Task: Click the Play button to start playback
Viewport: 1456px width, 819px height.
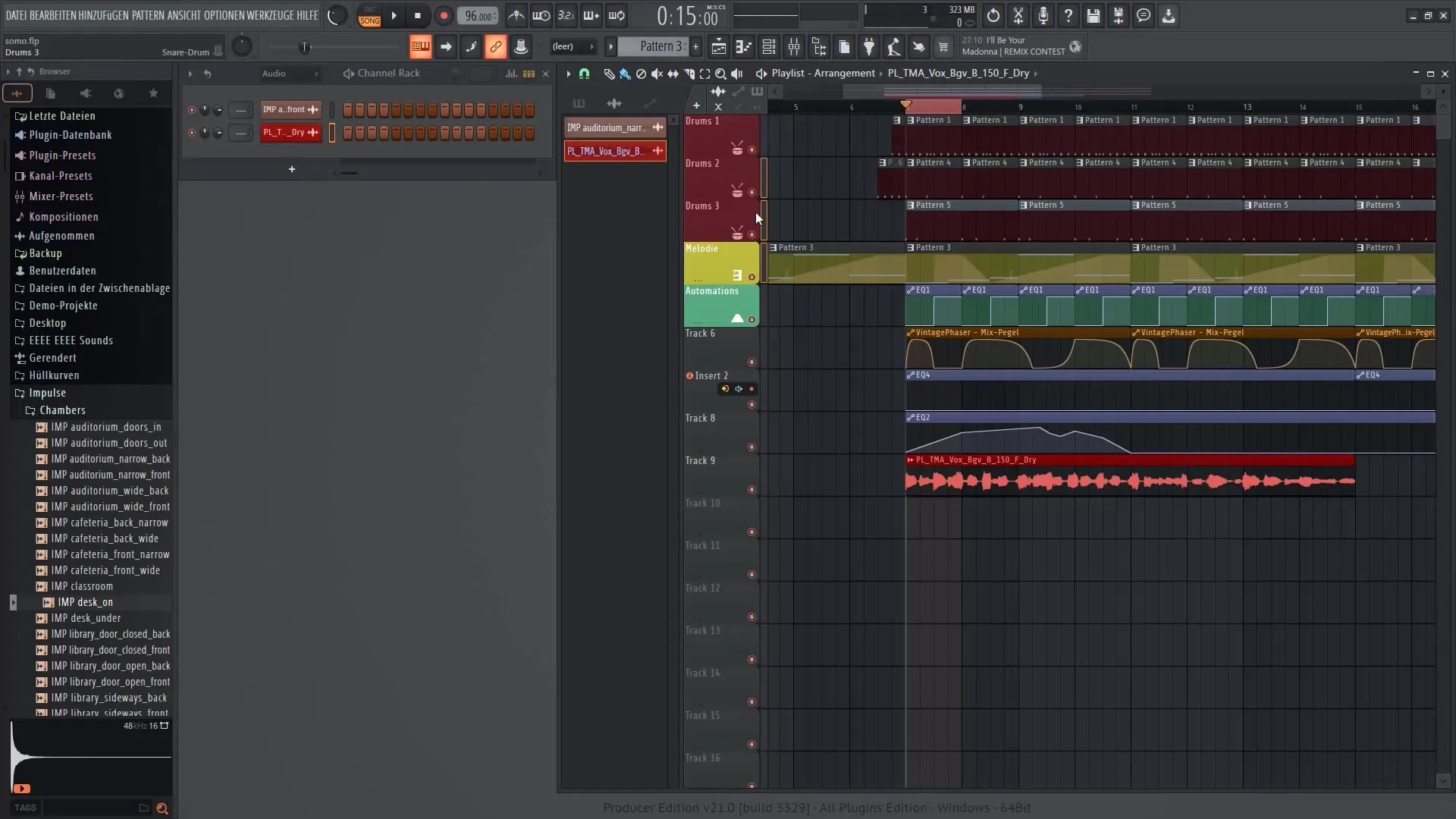Action: click(x=393, y=15)
